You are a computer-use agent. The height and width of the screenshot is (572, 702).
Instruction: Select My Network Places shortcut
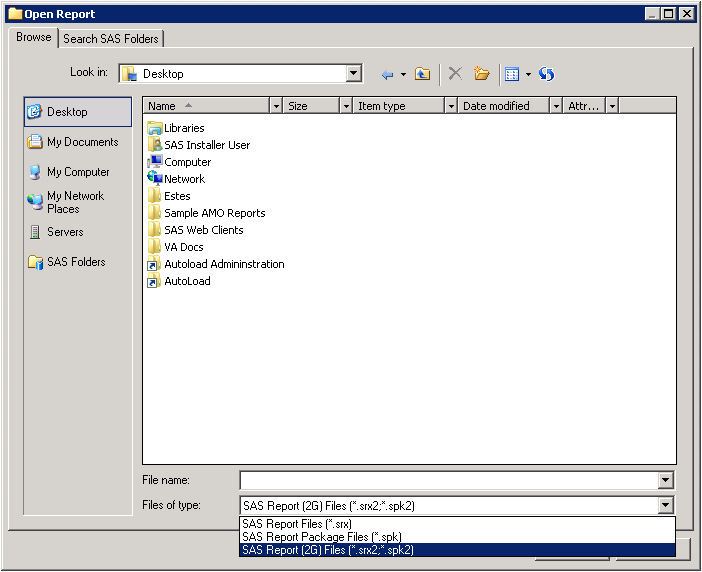75,202
